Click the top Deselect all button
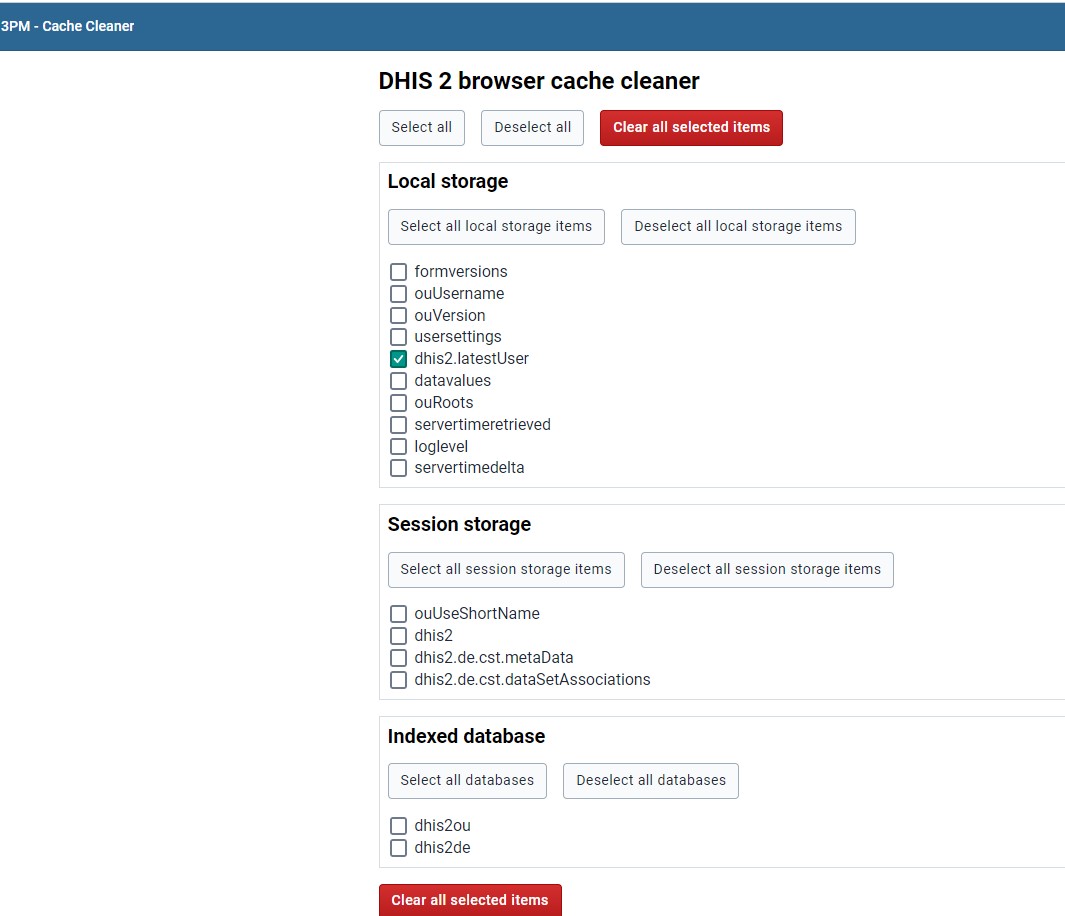The width and height of the screenshot is (1065, 916). point(532,128)
